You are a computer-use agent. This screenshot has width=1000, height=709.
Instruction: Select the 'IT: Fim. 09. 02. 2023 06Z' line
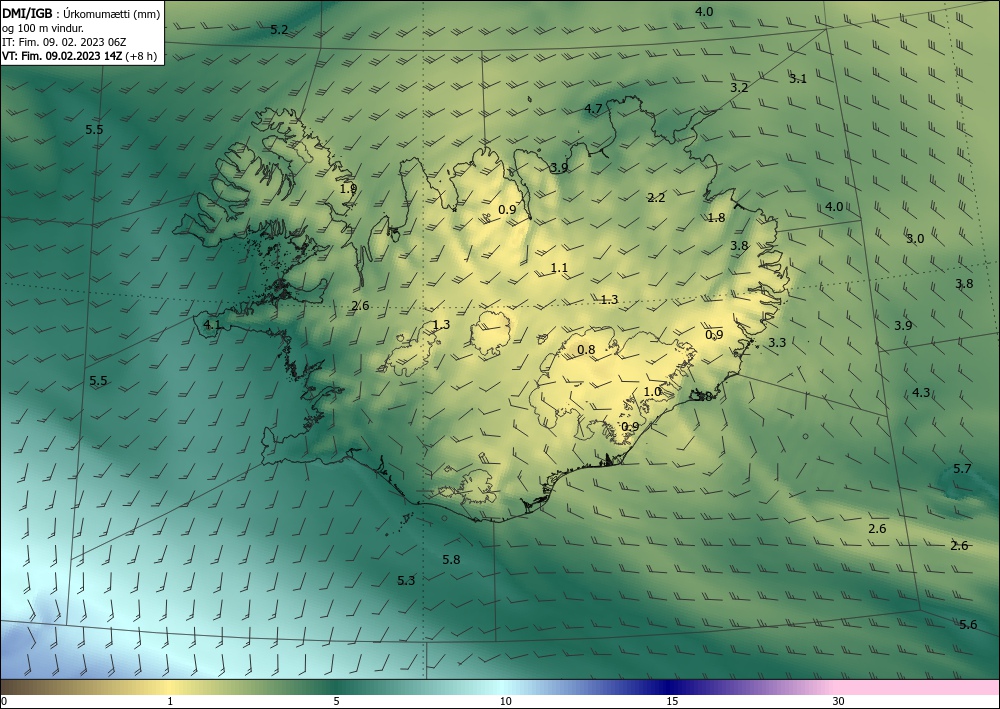[64, 42]
